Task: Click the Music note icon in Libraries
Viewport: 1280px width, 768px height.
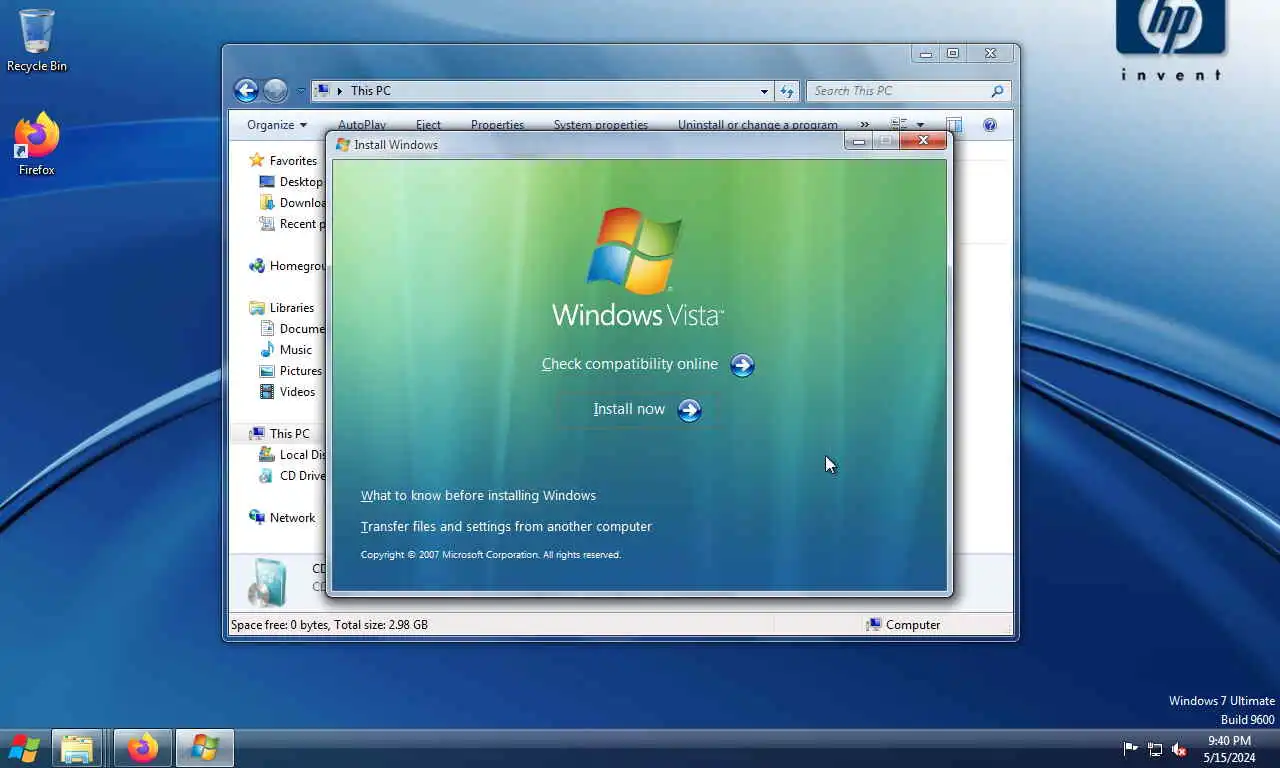Action: (267, 350)
